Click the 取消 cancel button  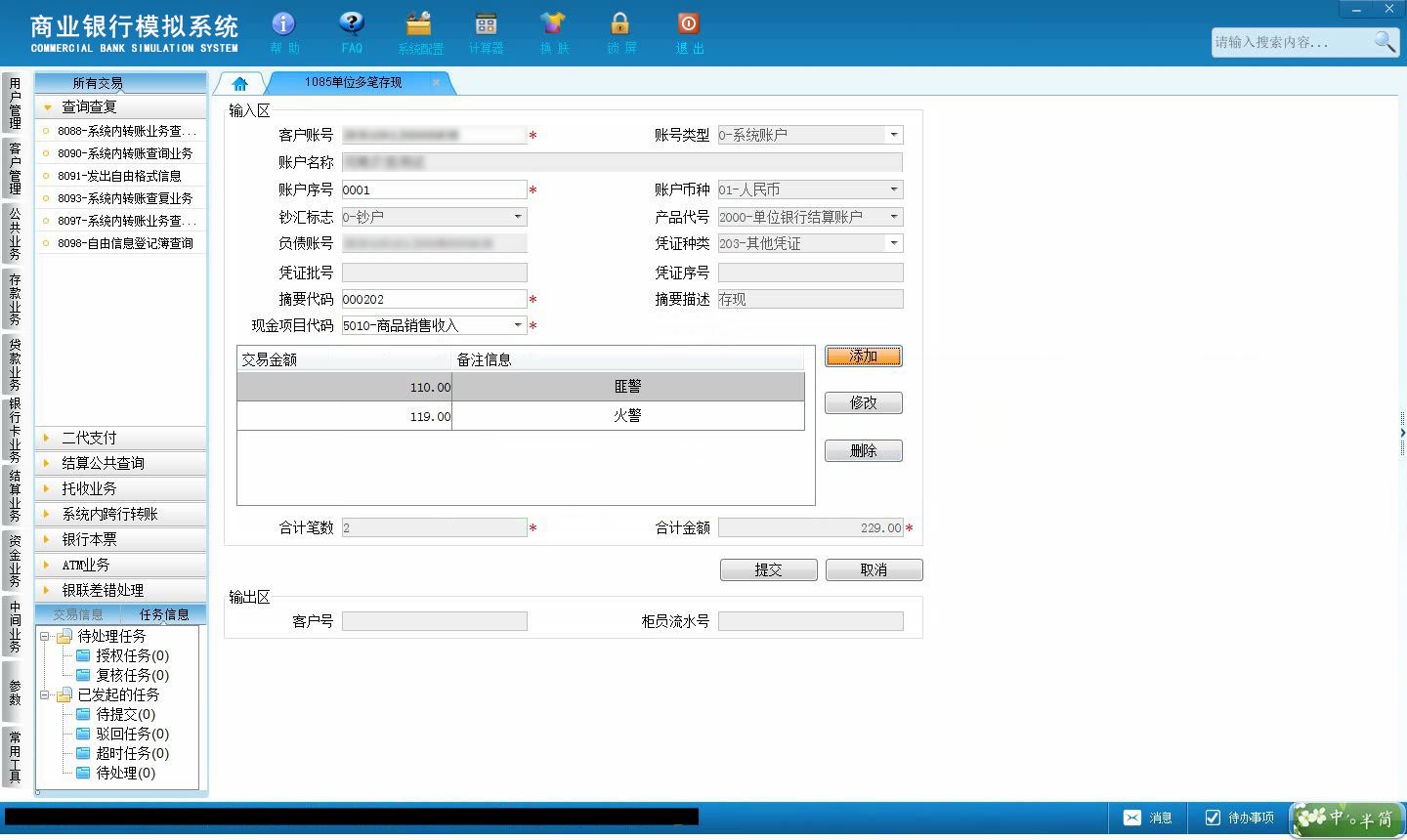coord(874,569)
